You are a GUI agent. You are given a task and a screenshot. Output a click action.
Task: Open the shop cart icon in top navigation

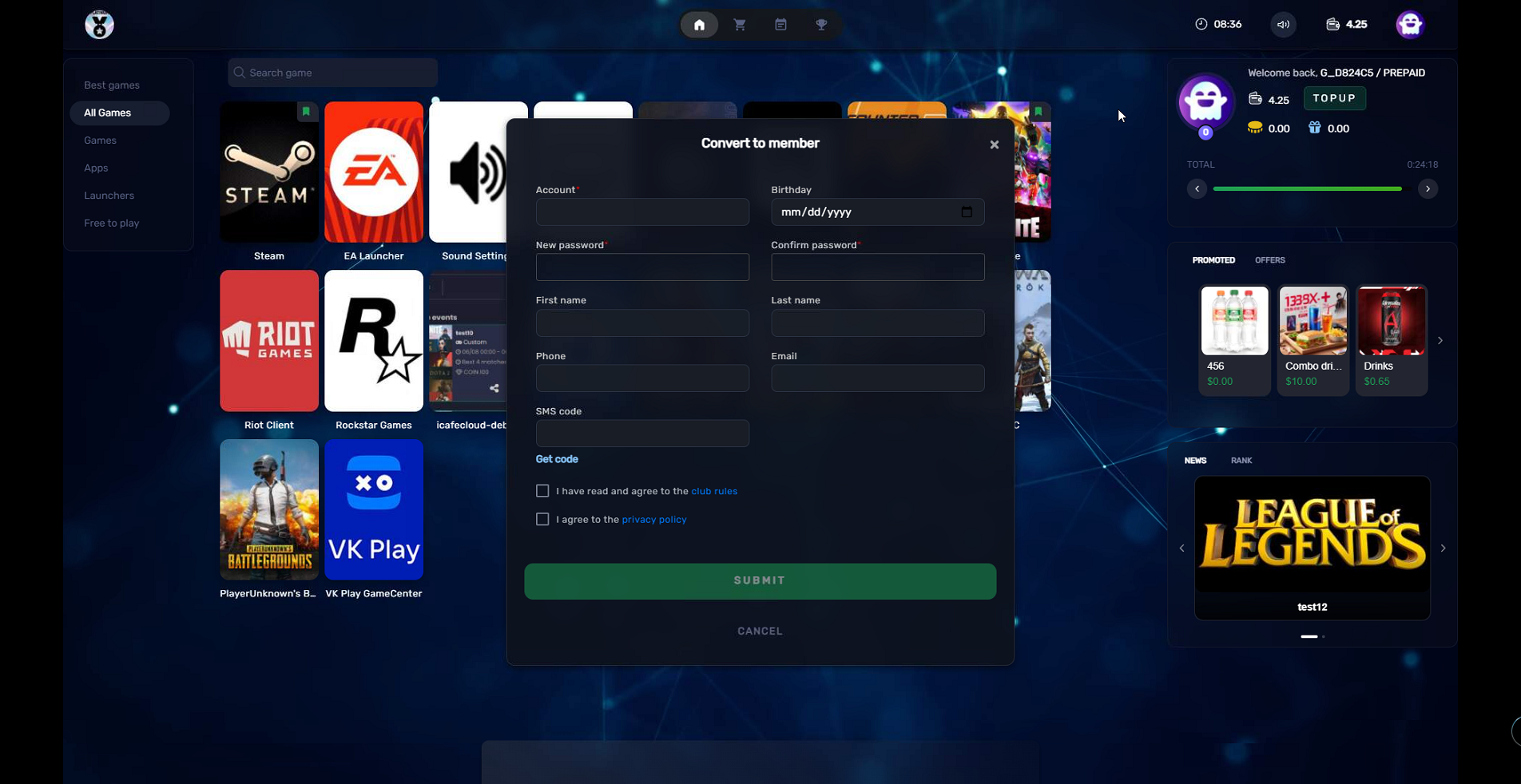tap(740, 25)
